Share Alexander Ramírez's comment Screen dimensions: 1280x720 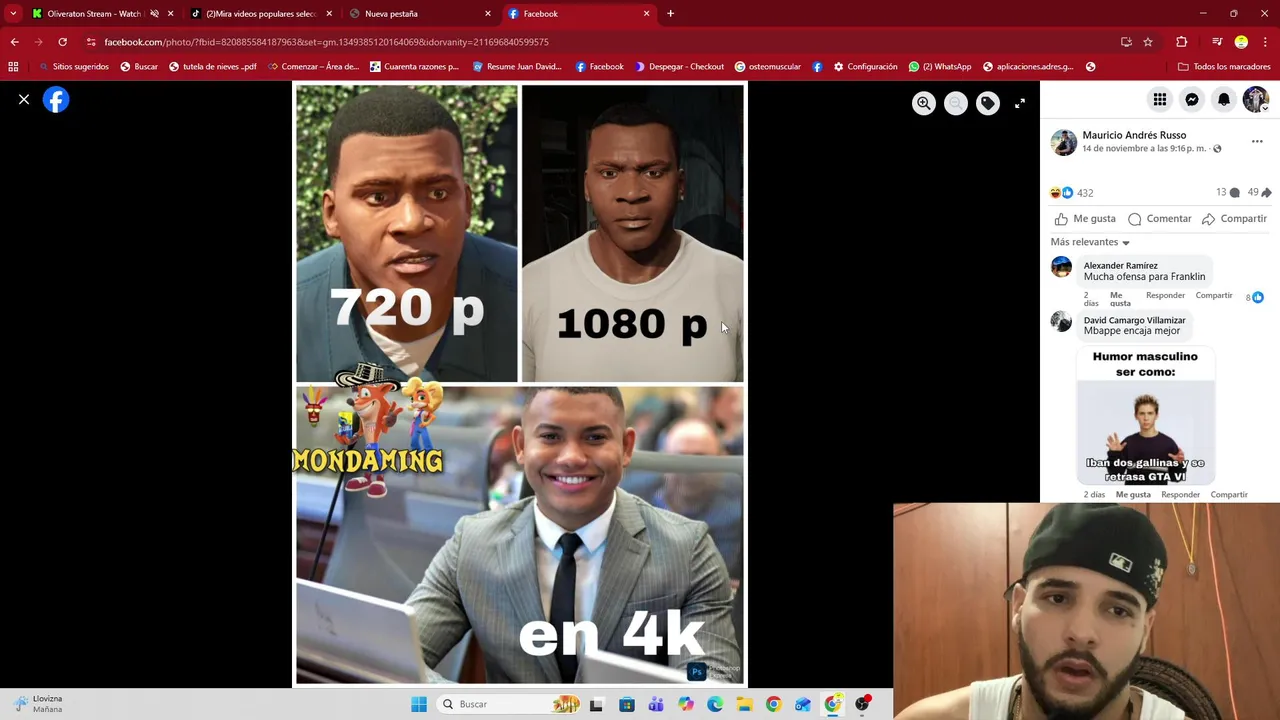coord(1214,295)
